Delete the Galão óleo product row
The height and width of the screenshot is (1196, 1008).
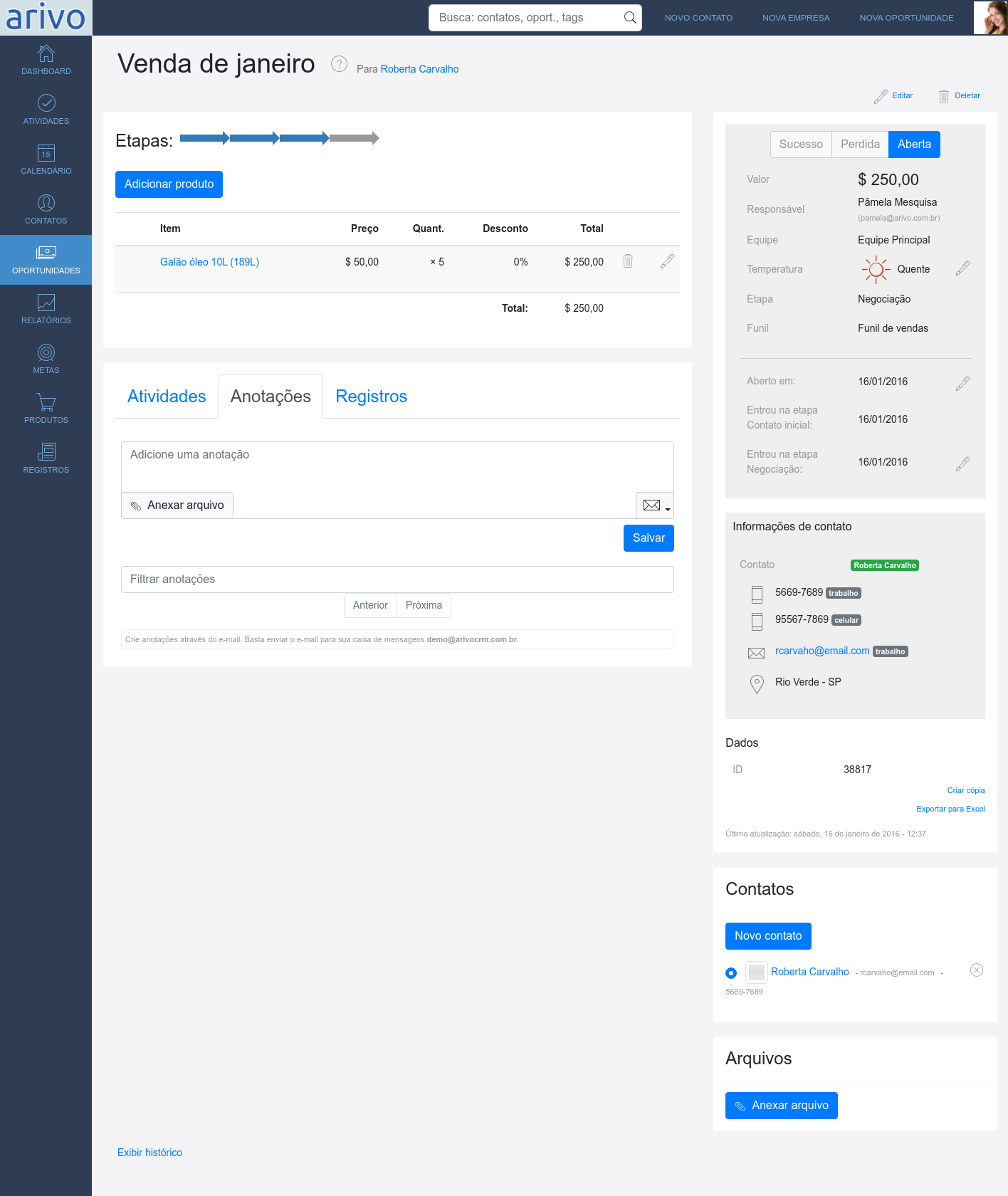628,261
